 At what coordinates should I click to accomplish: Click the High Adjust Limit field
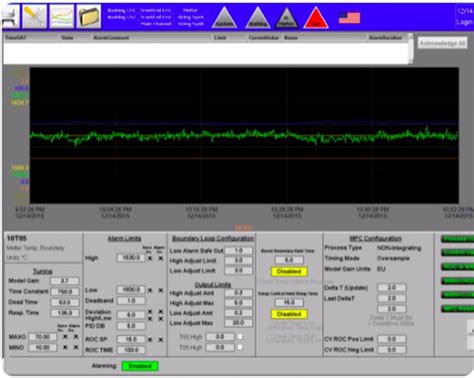point(238,261)
